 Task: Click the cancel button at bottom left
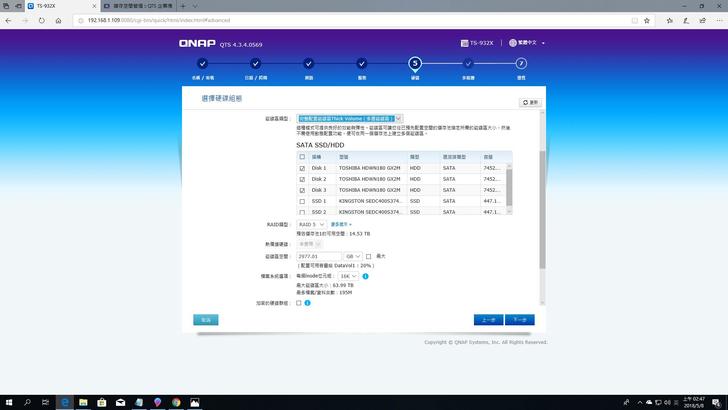point(206,319)
